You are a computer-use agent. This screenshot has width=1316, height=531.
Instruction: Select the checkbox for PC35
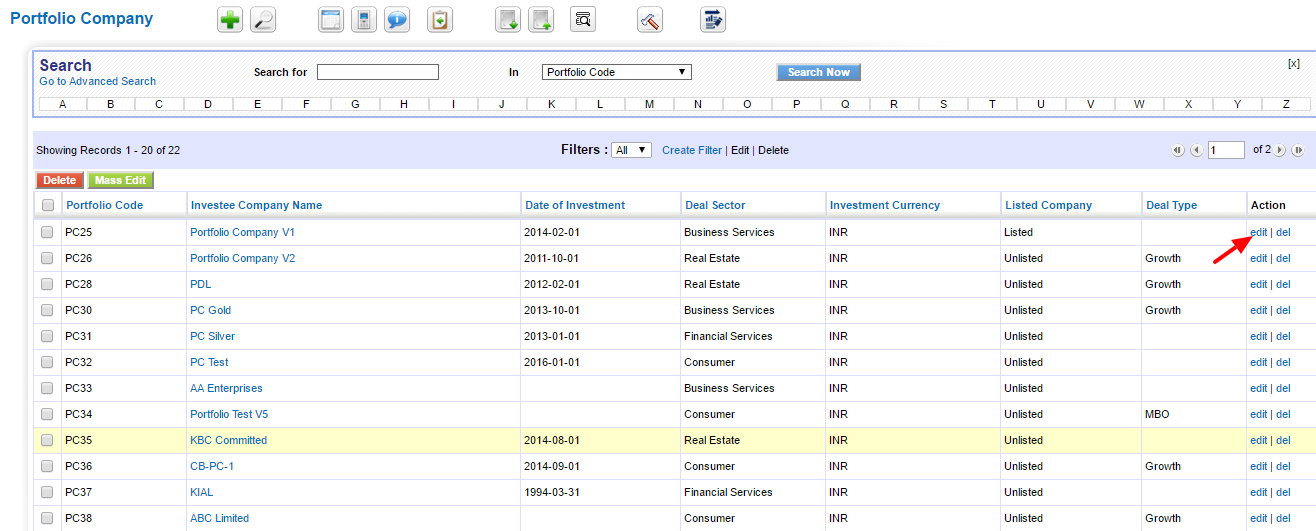47,440
